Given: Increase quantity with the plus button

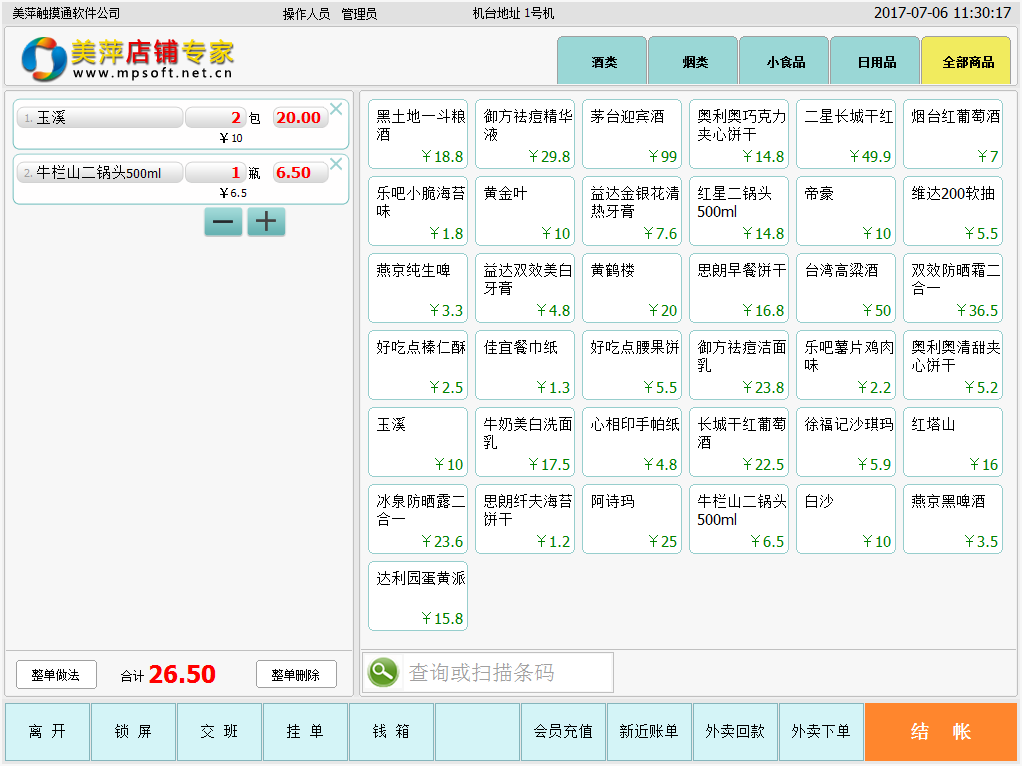Looking at the screenshot, I should [x=266, y=222].
